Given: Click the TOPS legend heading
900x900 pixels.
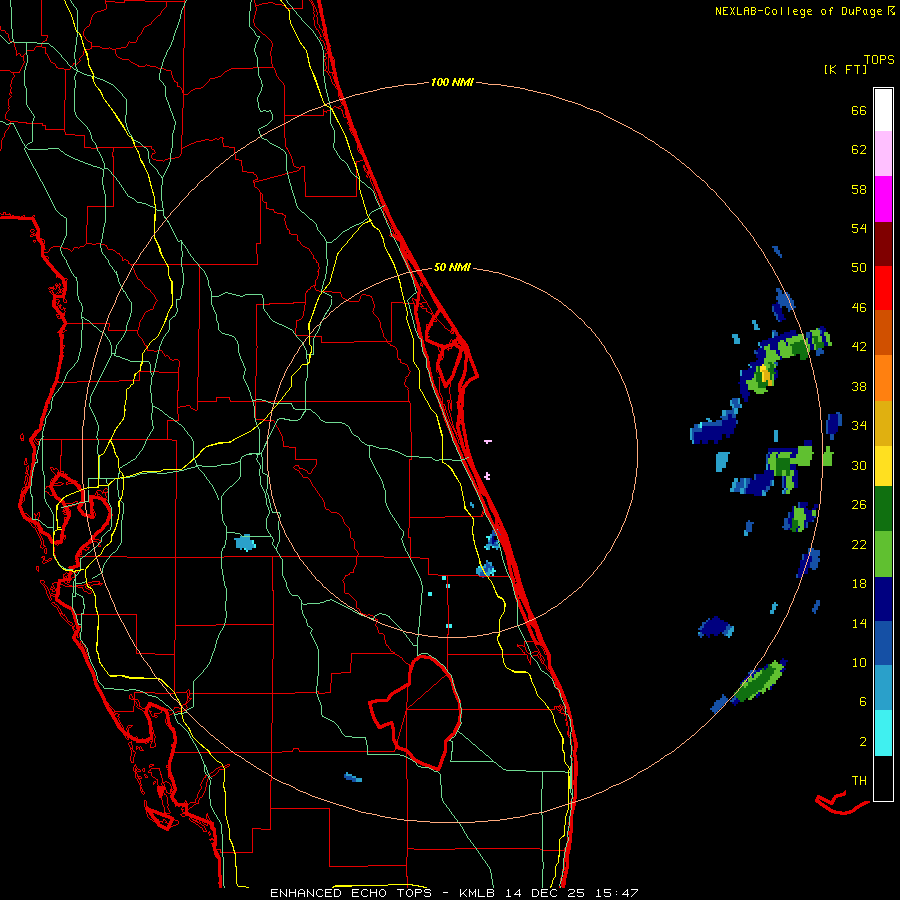Looking at the screenshot, I should pyautogui.click(x=879, y=59).
